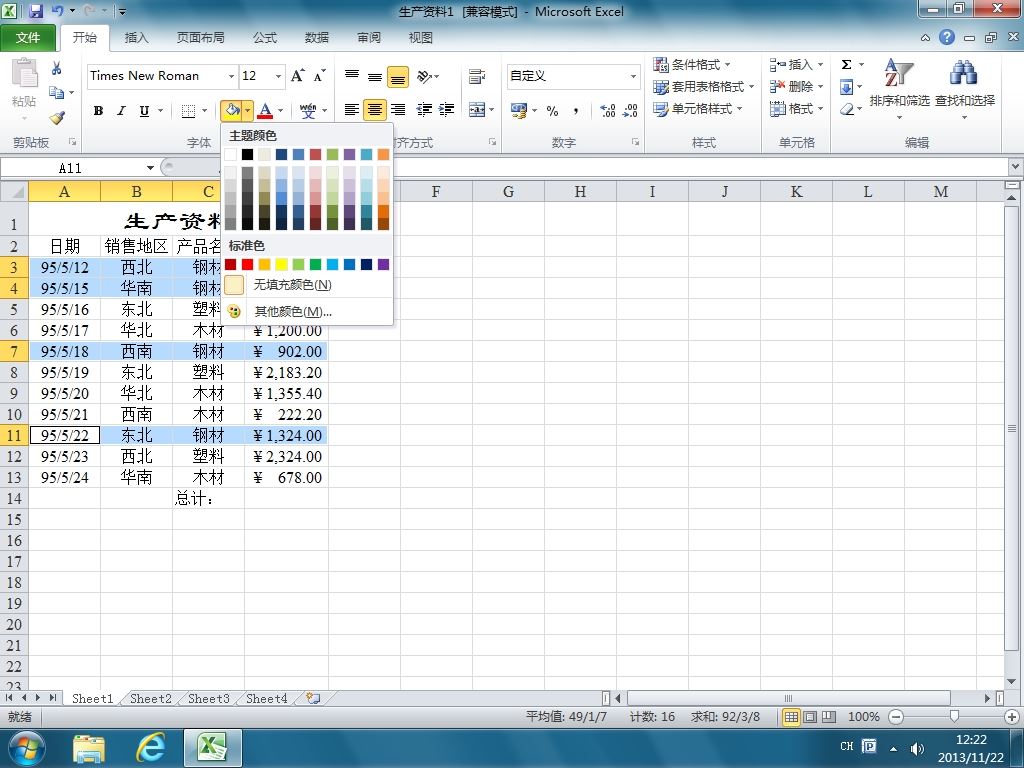This screenshot has width=1024, height=768.
Task: Expand the 格式 cells dropdown
Action: click(x=820, y=109)
